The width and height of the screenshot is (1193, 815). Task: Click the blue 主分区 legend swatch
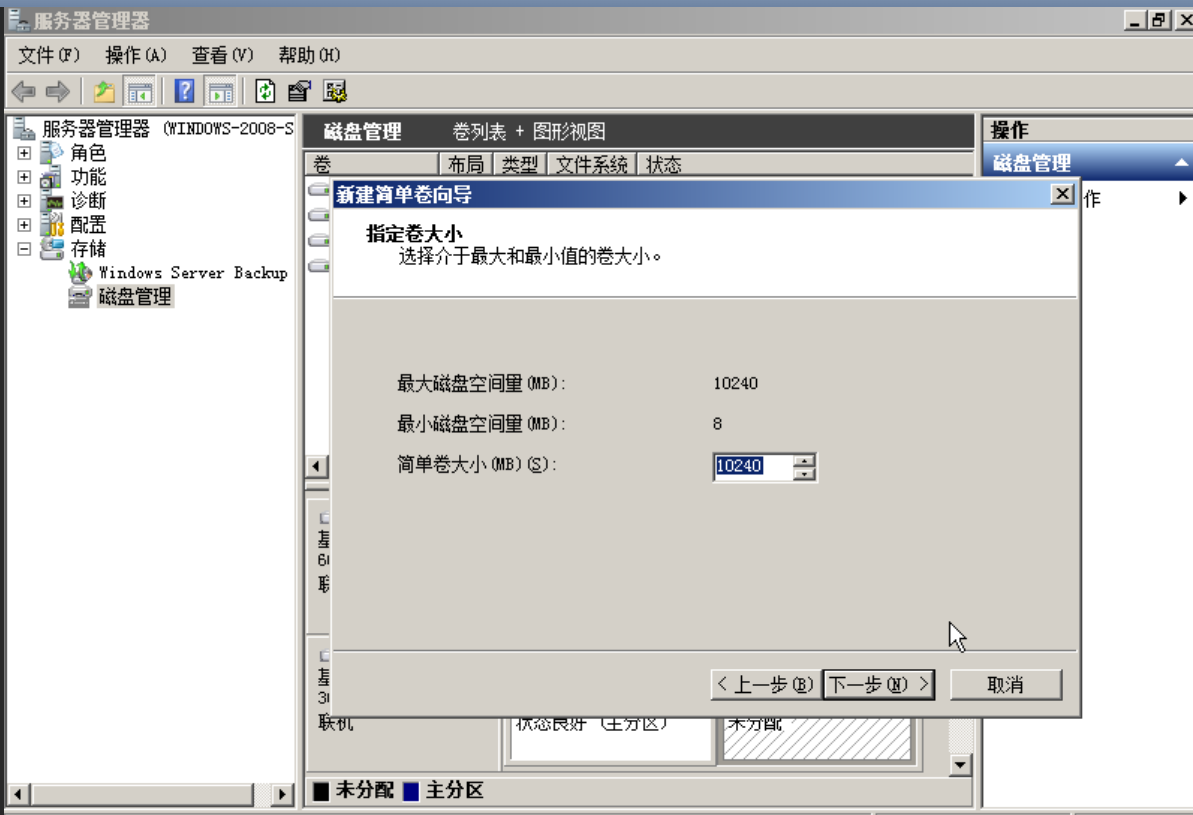click(411, 791)
